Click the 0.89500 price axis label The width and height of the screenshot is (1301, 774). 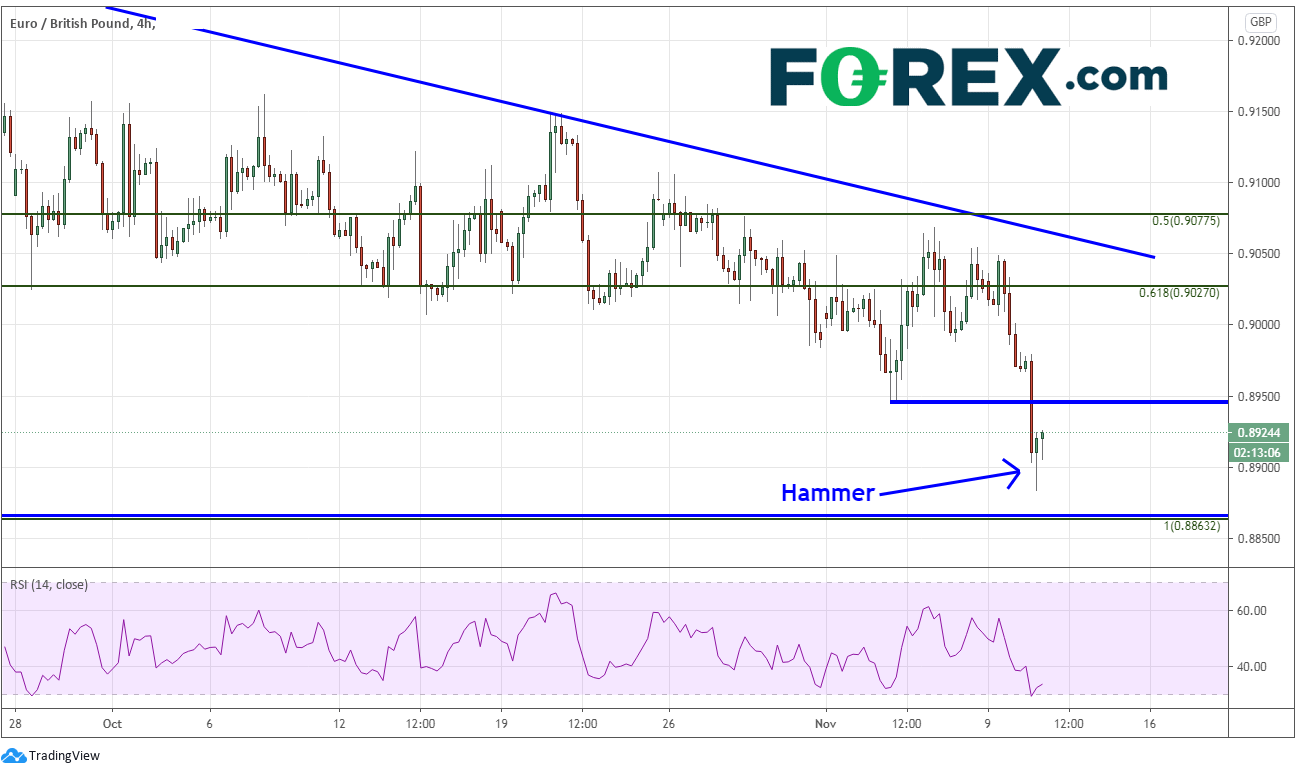pyautogui.click(x=1258, y=396)
